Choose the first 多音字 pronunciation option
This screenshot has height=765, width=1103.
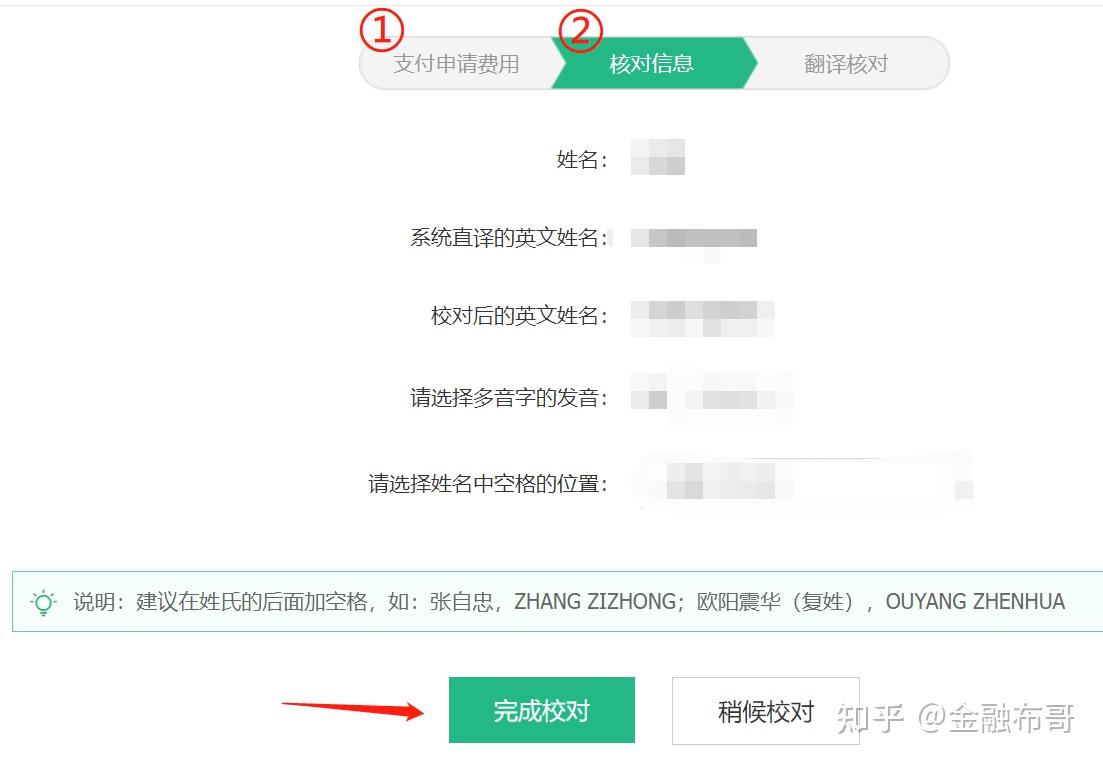(x=649, y=399)
